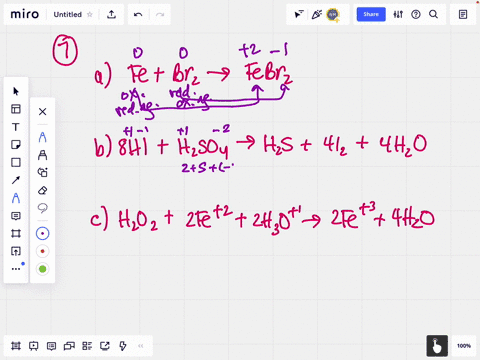Select the Sticky note tool
The height and width of the screenshot is (360, 480).
pos(16,145)
